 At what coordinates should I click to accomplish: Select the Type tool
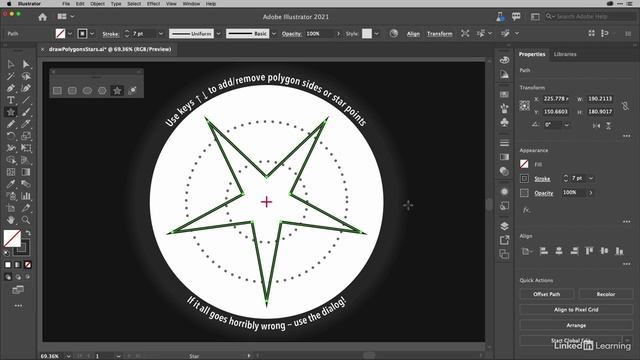(x=11, y=100)
